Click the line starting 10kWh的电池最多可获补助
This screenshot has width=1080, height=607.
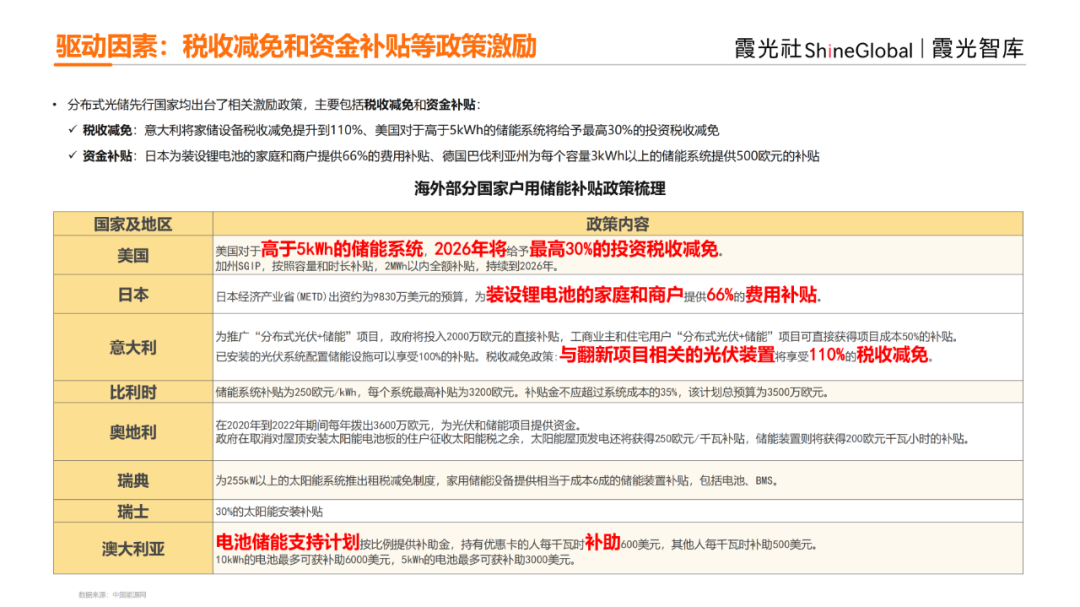[395, 560]
